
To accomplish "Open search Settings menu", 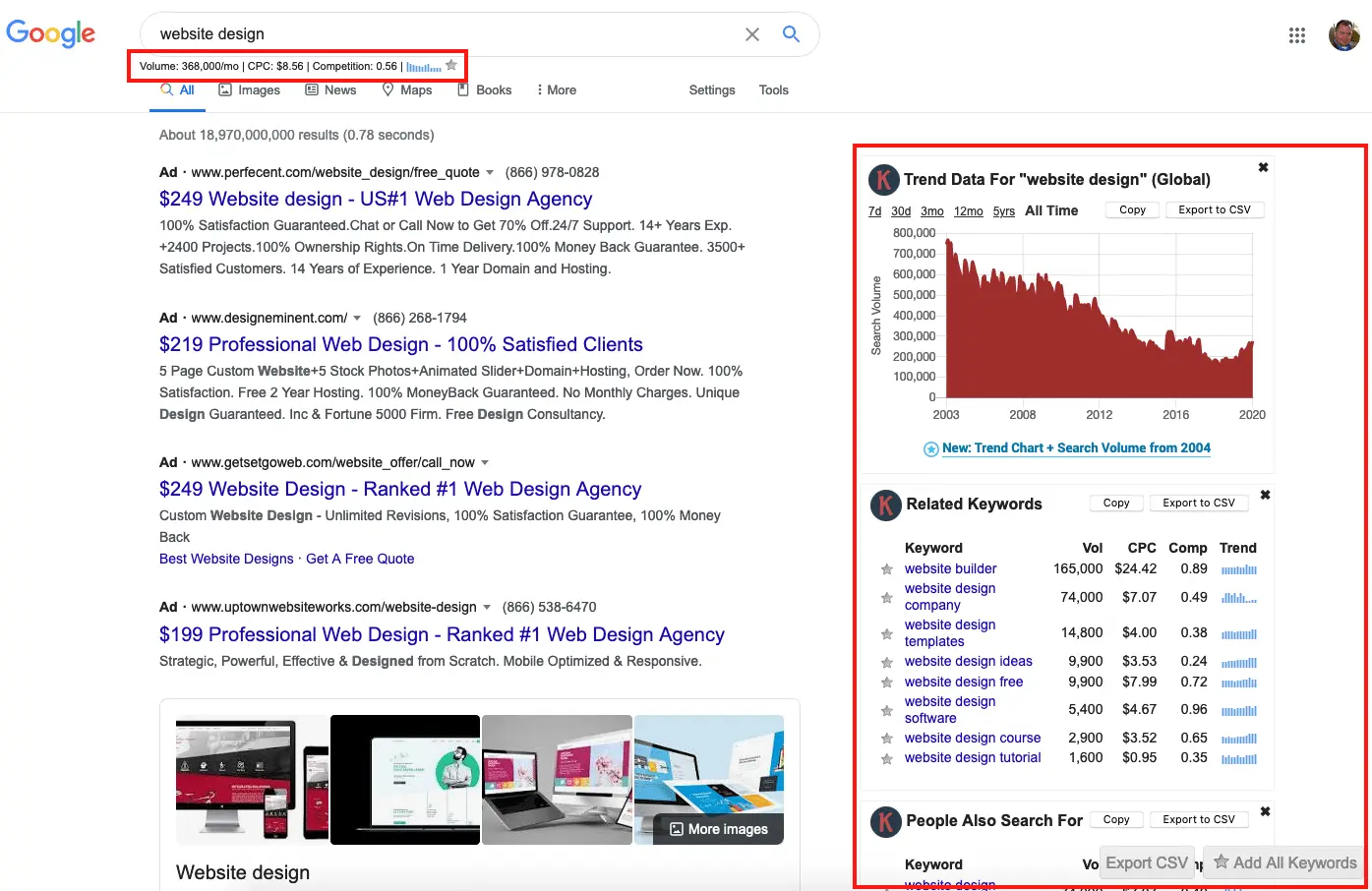I will point(712,90).
